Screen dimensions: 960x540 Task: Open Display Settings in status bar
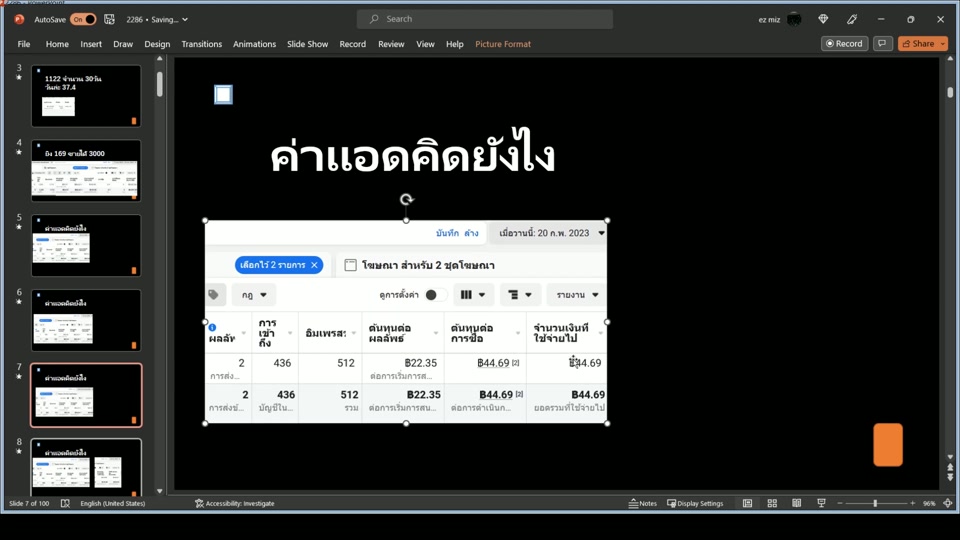tap(695, 503)
